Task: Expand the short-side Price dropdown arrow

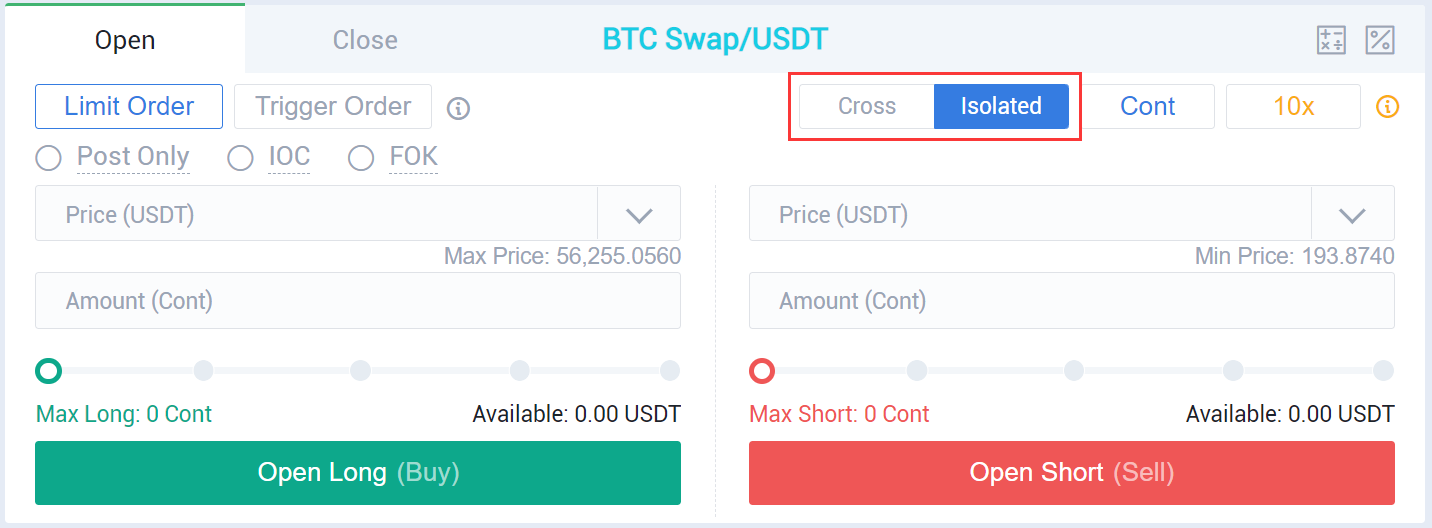Action: pos(1353,214)
